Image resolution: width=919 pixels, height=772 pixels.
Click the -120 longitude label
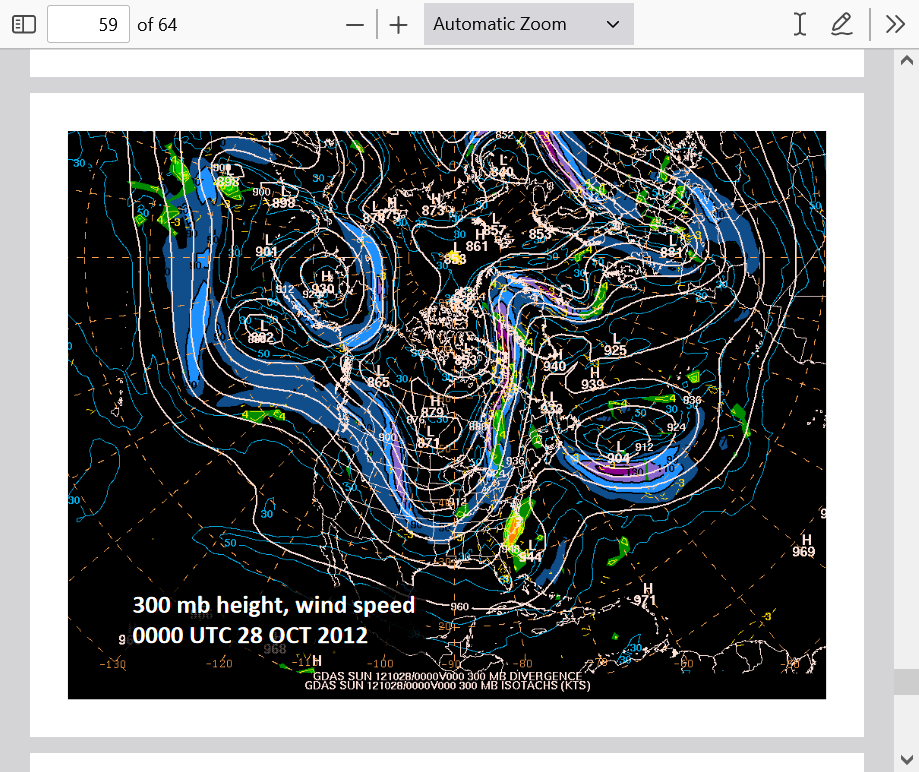[x=219, y=664]
